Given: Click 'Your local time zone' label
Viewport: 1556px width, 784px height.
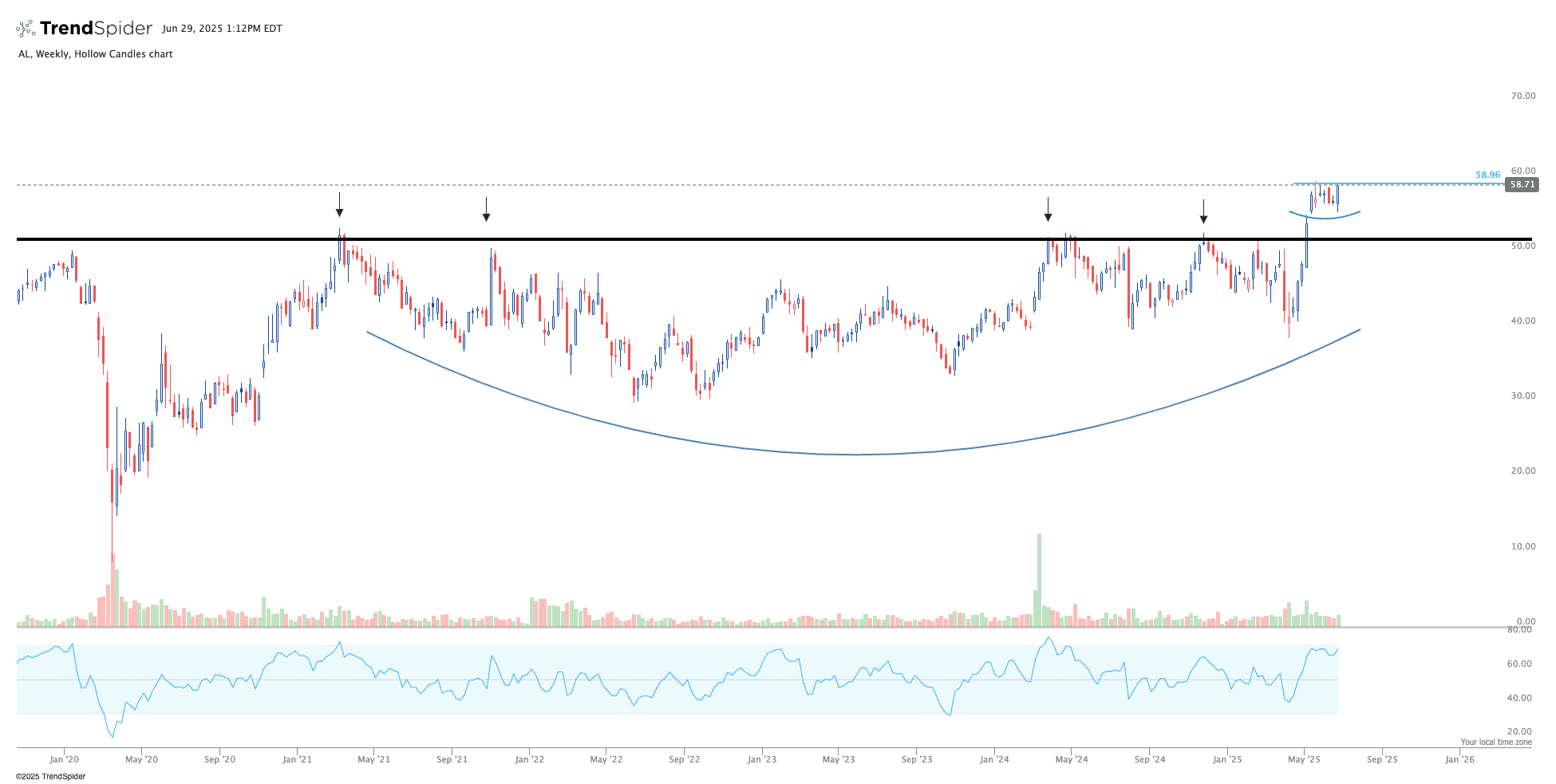Looking at the screenshot, I should coord(1496,742).
